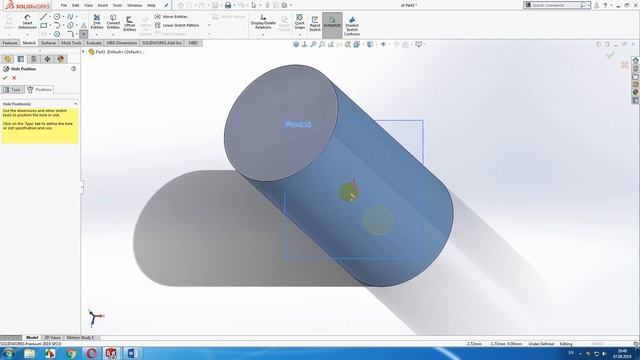The height and width of the screenshot is (360, 640).
Task: Cancel Hole Position with red X
Action: click(14, 78)
